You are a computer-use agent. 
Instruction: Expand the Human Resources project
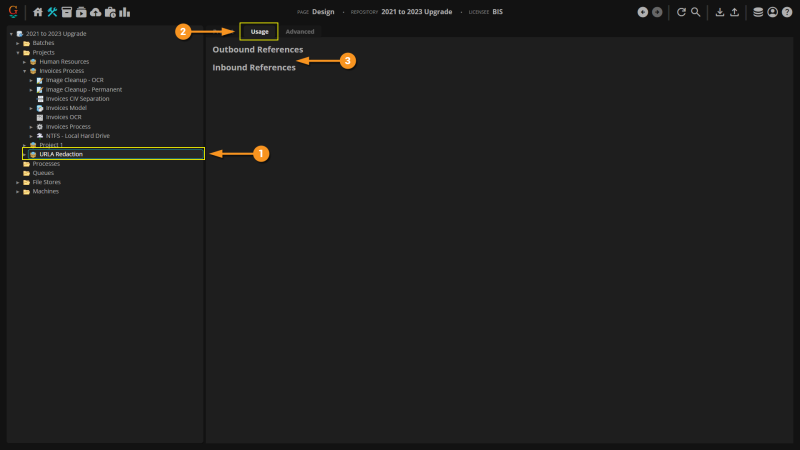(x=24, y=62)
